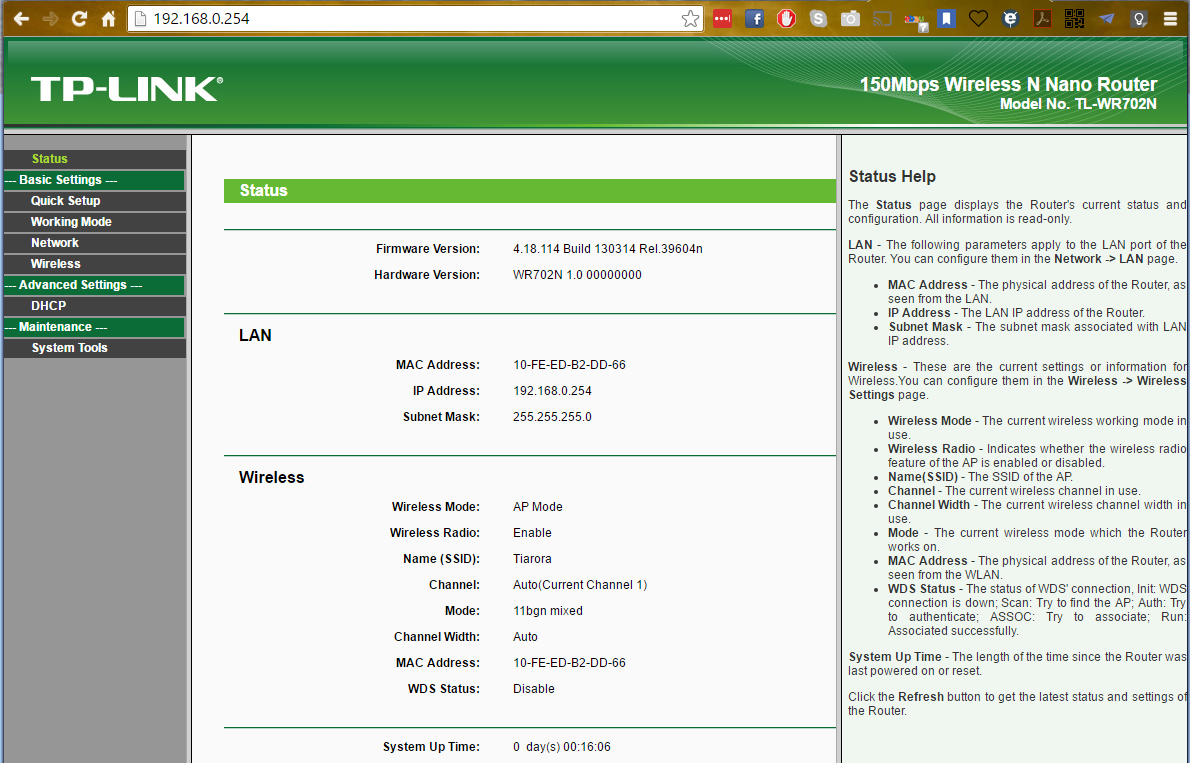Viewport: 1190px width, 763px height.
Task: Click the page info icon in address bar
Action: (140, 19)
